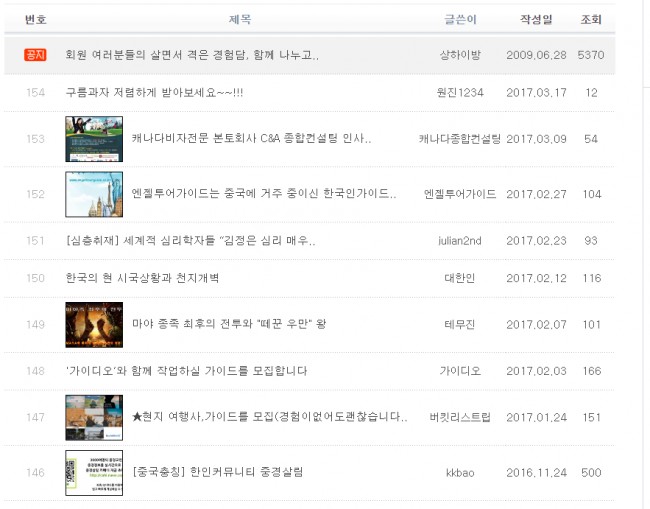Click date 2017.02.03
The width and height of the screenshot is (650, 509).
(536, 371)
